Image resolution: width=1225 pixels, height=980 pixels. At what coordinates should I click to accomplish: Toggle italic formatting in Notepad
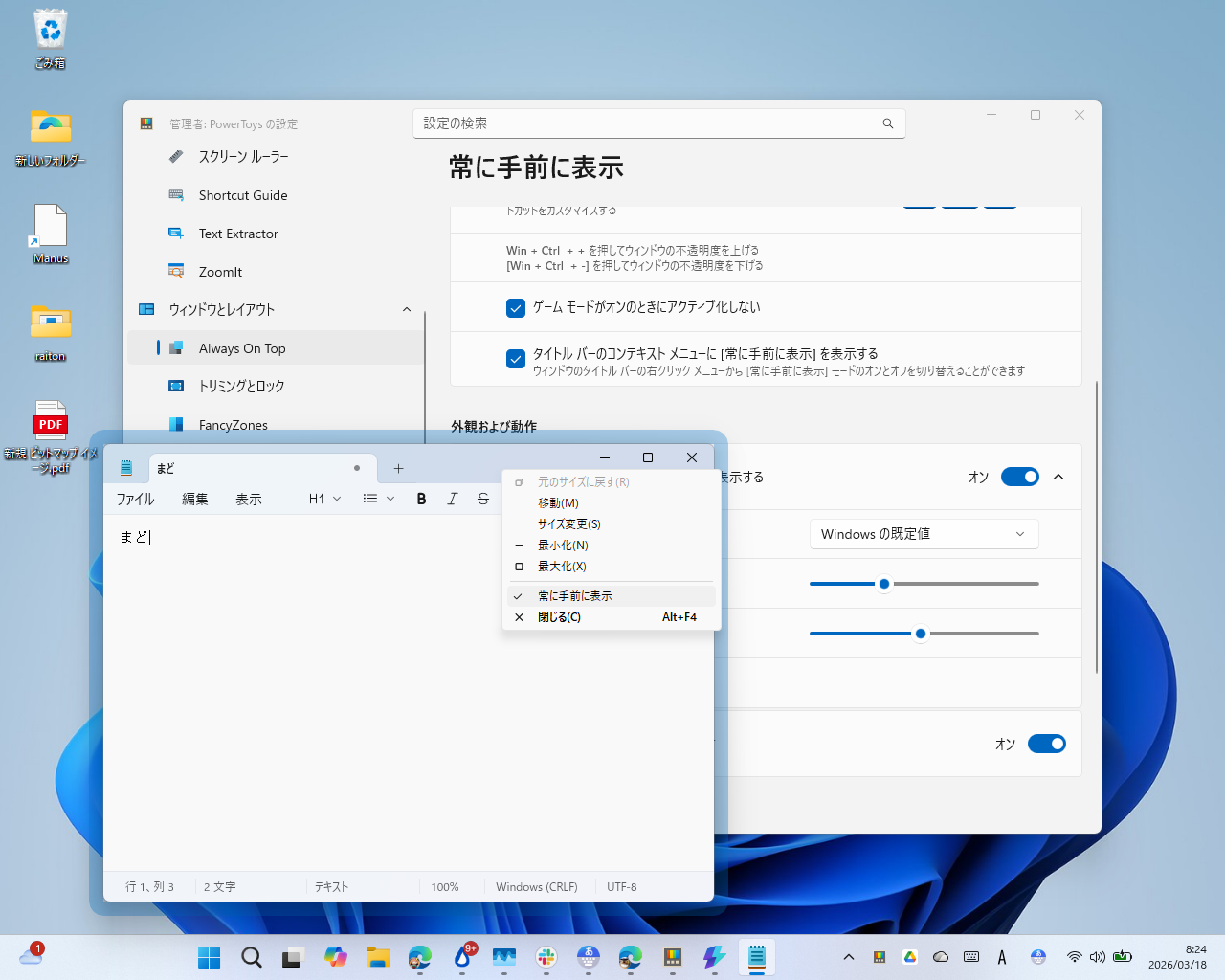pyautogui.click(x=452, y=499)
